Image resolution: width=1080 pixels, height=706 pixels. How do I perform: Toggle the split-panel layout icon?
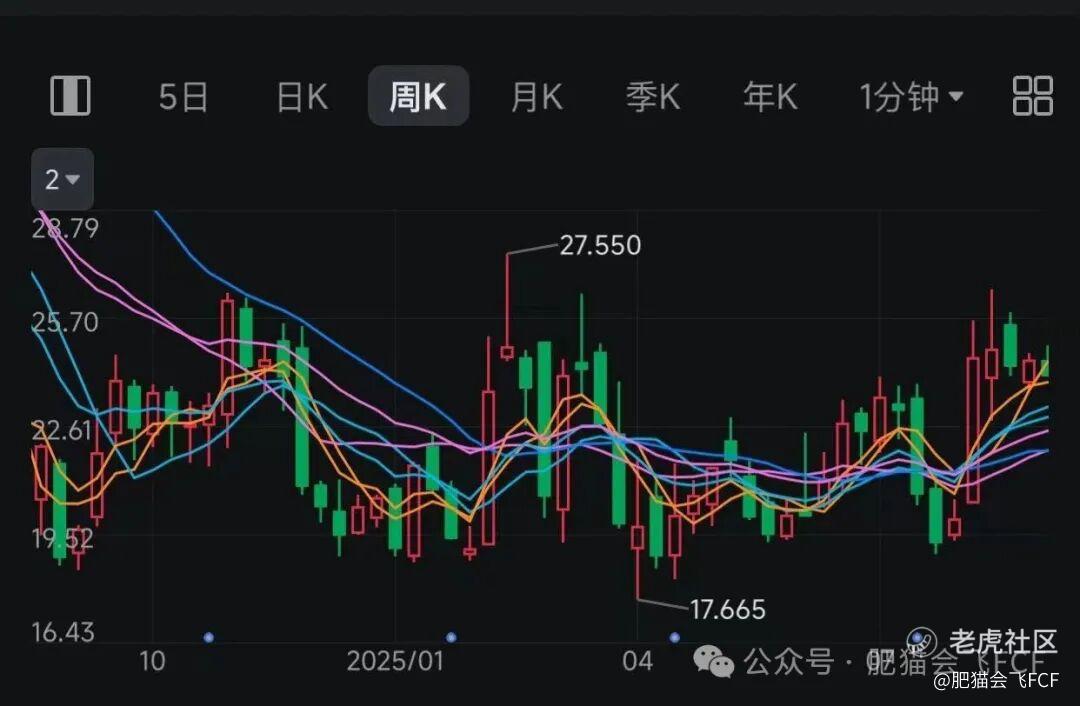(x=70, y=96)
